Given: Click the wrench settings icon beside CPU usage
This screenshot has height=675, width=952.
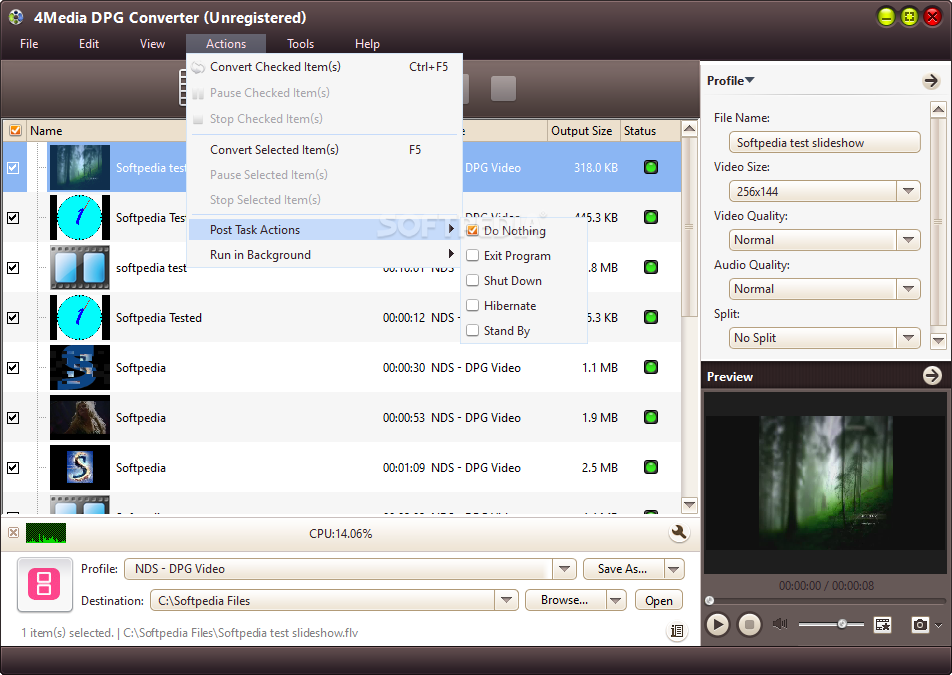Looking at the screenshot, I should coord(679,533).
